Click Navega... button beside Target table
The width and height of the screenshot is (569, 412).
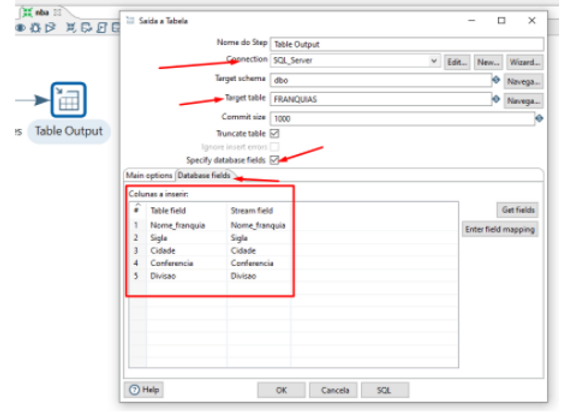click(x=523, y=101)
